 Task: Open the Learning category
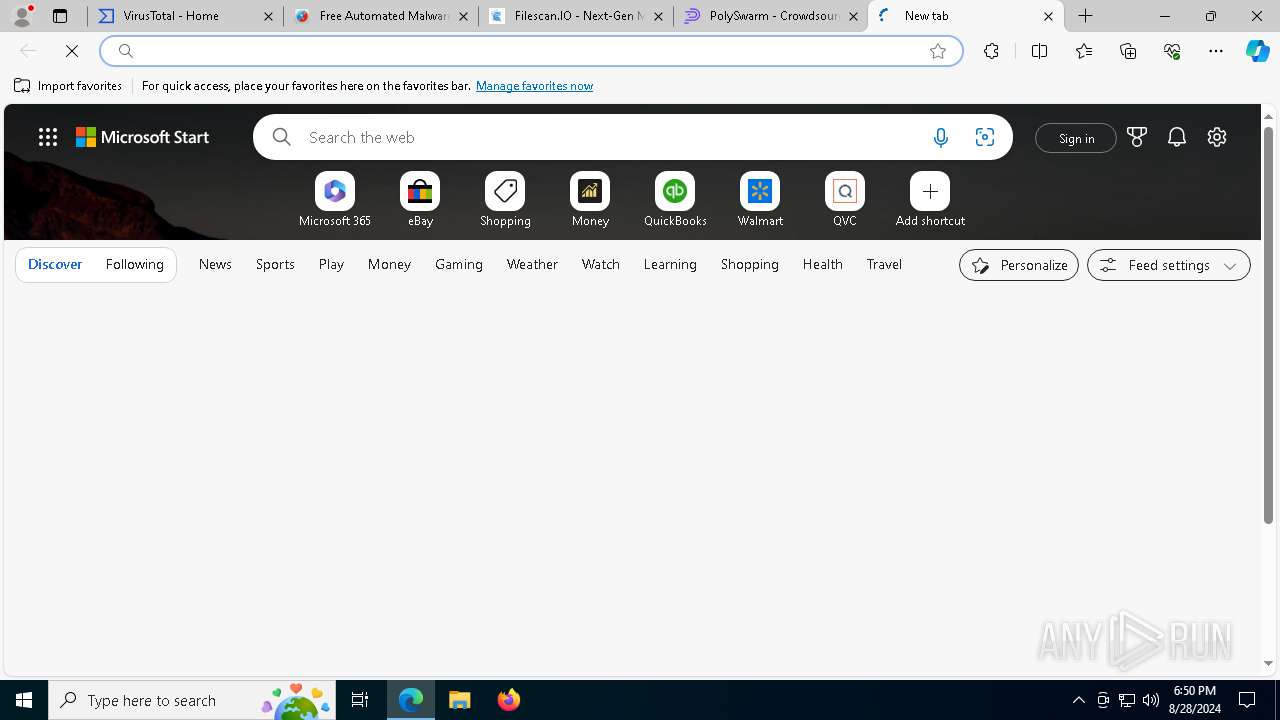[x=670, y=265]
